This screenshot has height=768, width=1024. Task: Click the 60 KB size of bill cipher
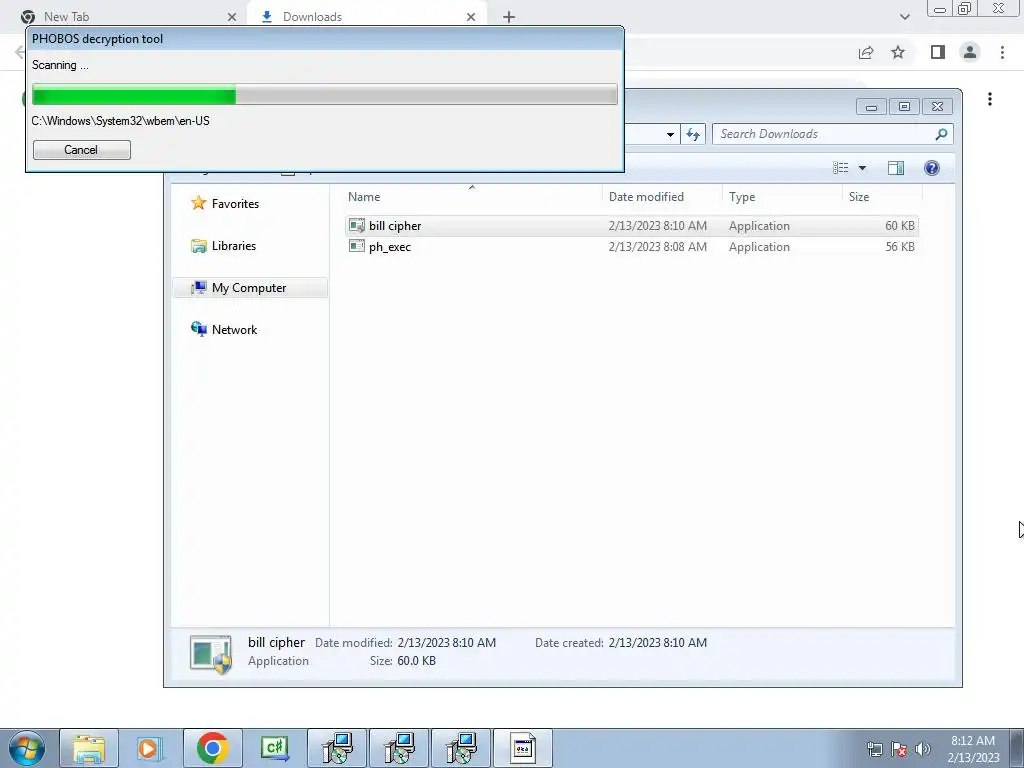[900, 226]
